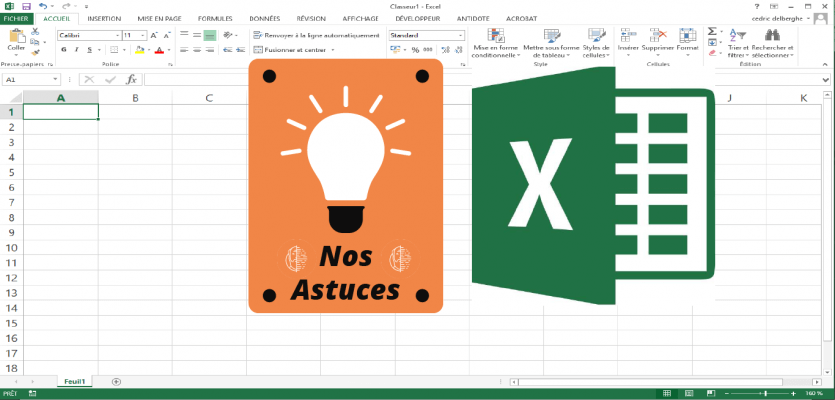
Task: Click the Undo arrow in quick access toolbar
Action: 43,6
